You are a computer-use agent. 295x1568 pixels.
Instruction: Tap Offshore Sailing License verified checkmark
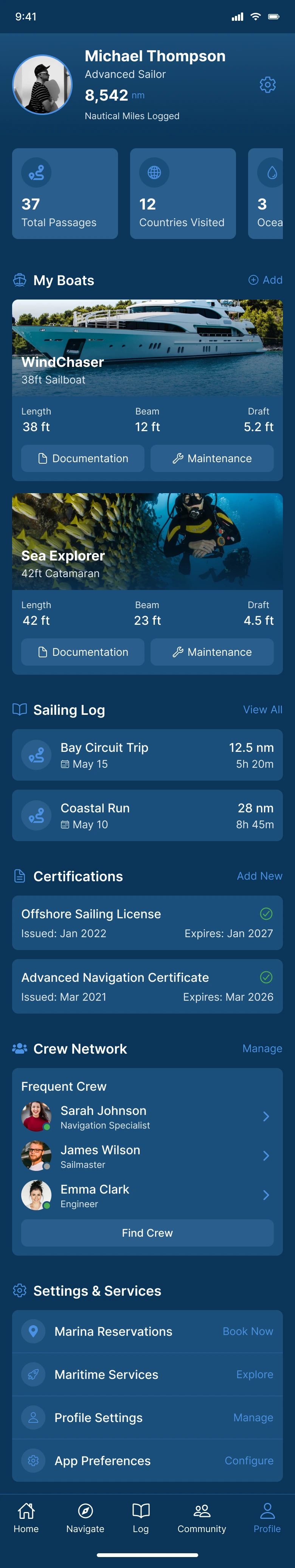coord(266,914)
